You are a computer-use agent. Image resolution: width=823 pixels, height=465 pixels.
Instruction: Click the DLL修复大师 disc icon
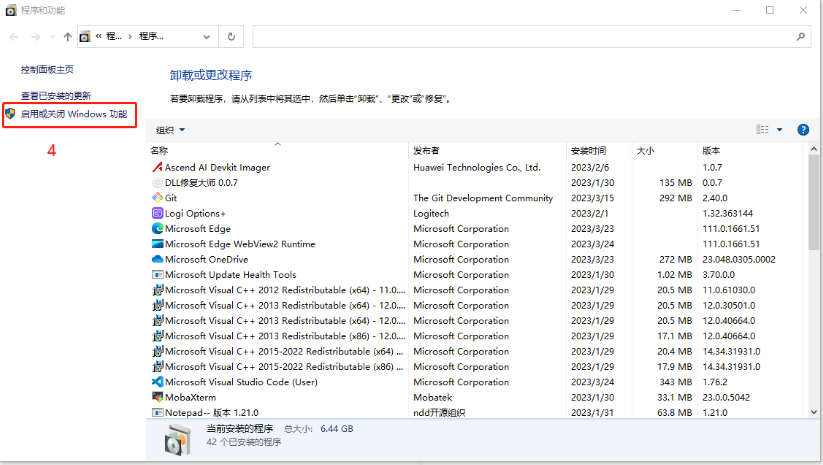pos(157,183)
